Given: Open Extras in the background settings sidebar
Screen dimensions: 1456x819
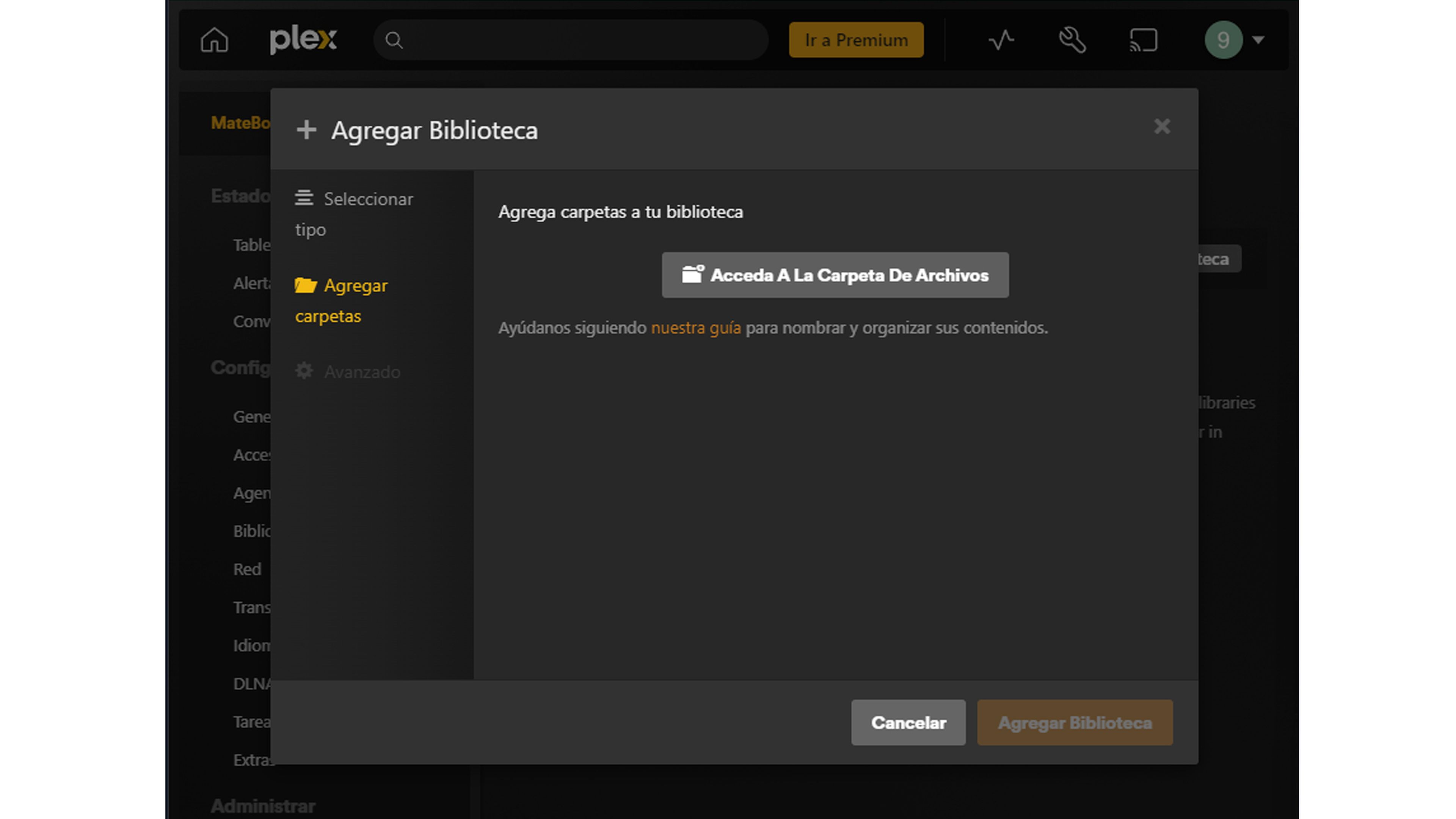Looking at the screenshot, I should click(x=253, y=760).
